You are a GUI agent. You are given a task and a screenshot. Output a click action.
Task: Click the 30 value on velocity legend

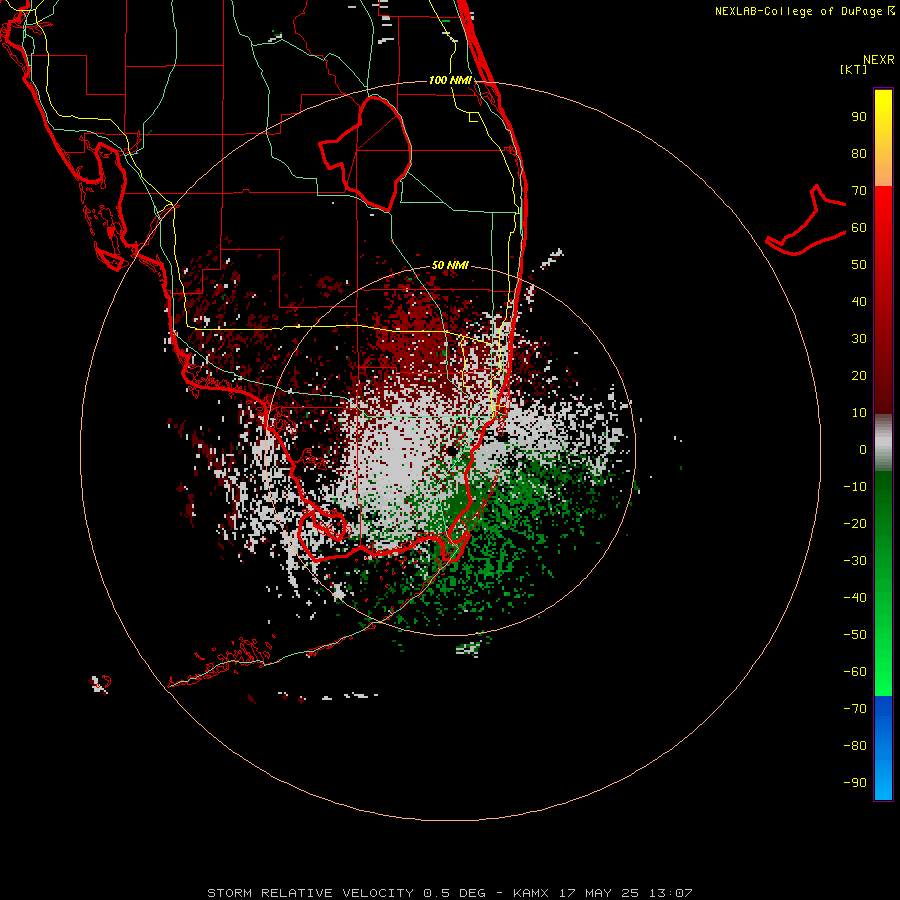pos(859,339)
